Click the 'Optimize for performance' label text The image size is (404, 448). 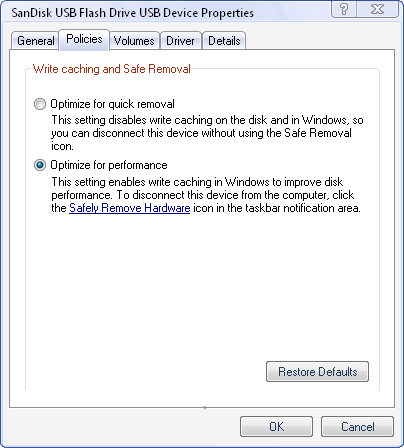pos(109,165)
